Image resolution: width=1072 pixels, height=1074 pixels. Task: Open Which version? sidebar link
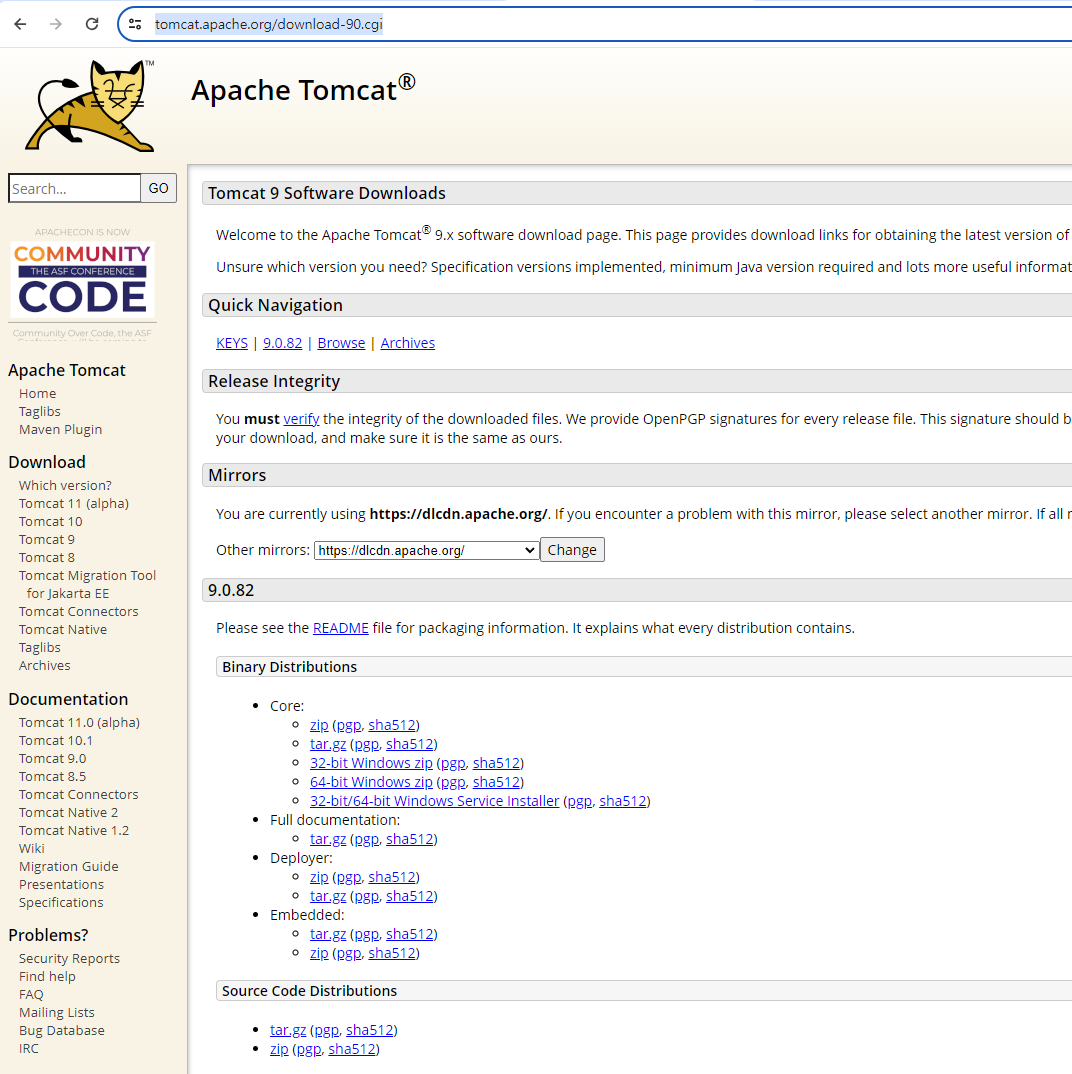(x=65, y=485)
